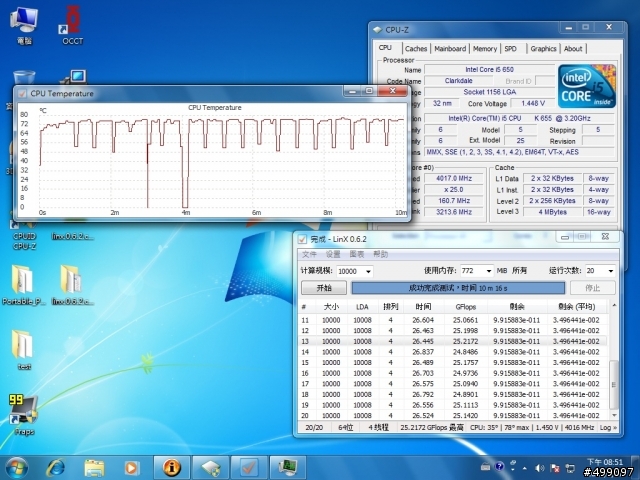This screenshot has height=480, width=640.
Task: Sort by the GFlops column header
Action: [465, 307]
